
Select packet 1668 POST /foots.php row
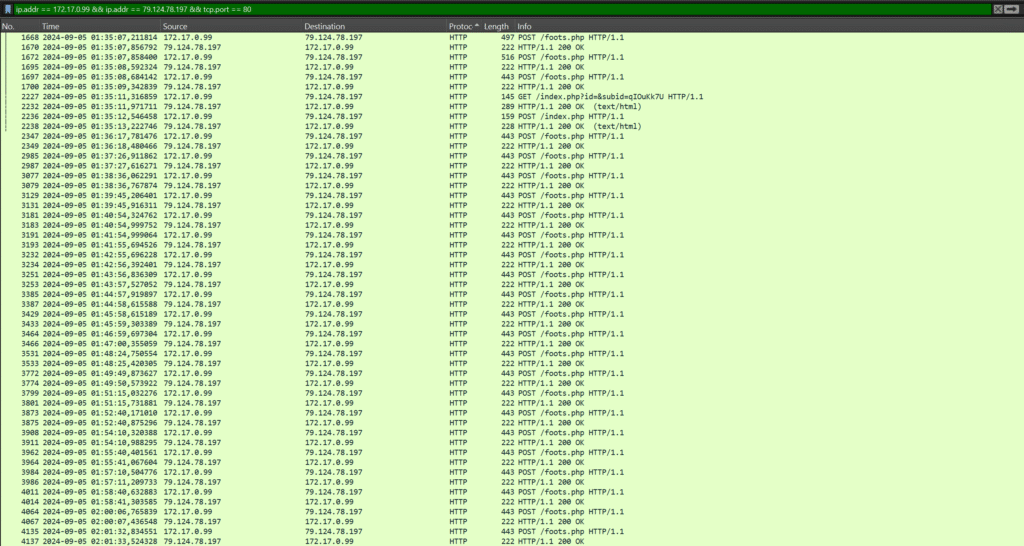512,37
